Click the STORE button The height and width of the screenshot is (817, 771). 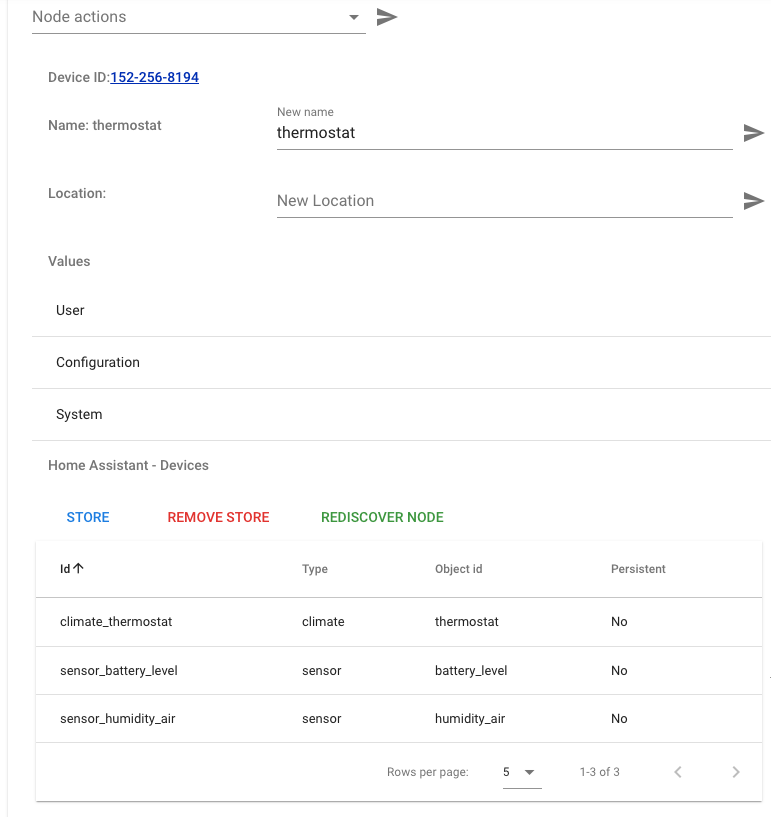pos(87,517)
